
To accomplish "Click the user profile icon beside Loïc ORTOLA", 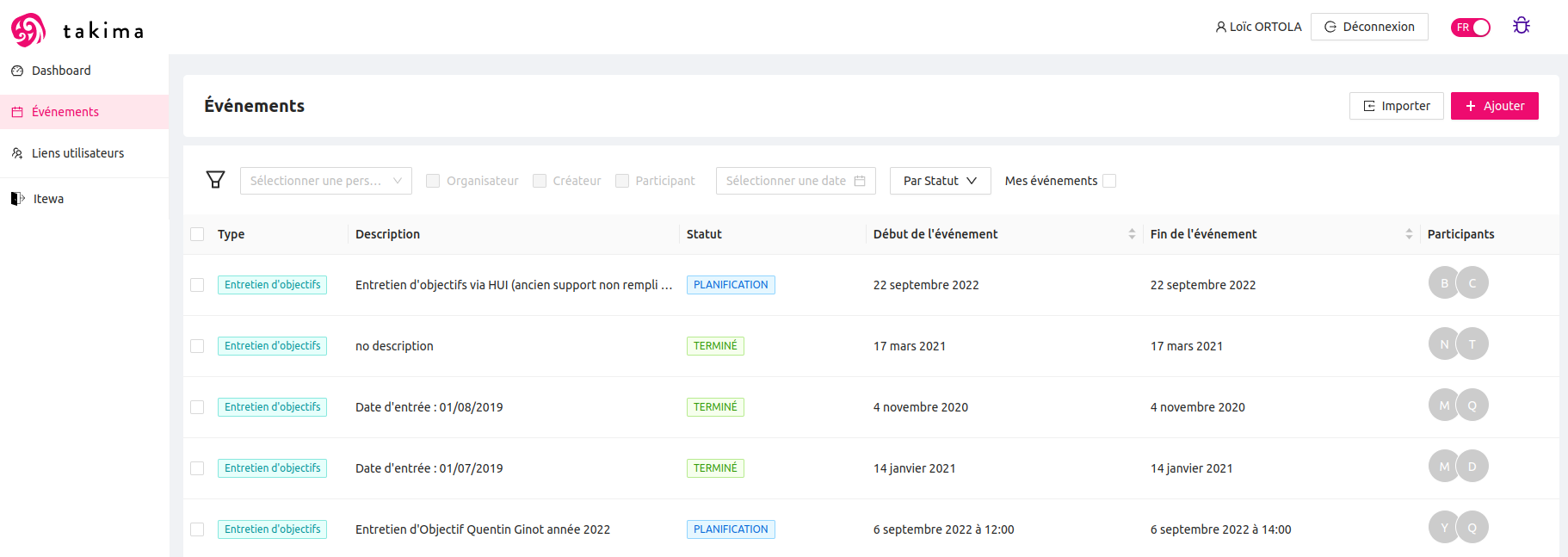I will pyautogui.click(x=1220, y=27).
